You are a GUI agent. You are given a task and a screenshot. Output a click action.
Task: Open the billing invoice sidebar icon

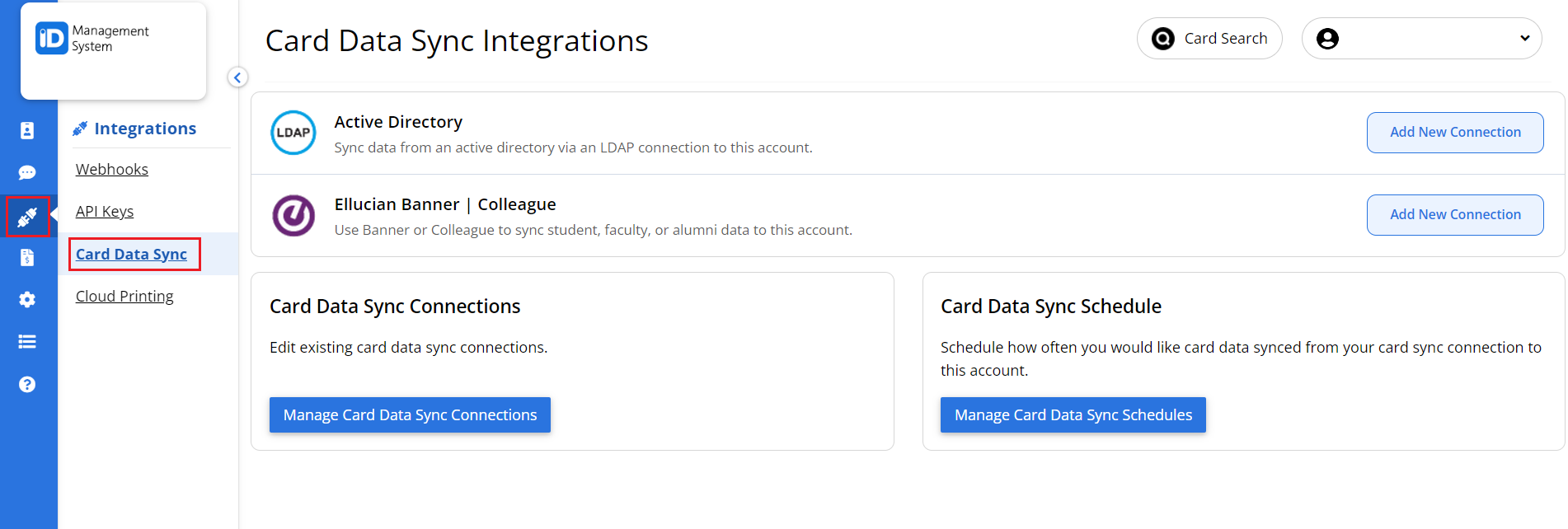coord(27,257)
